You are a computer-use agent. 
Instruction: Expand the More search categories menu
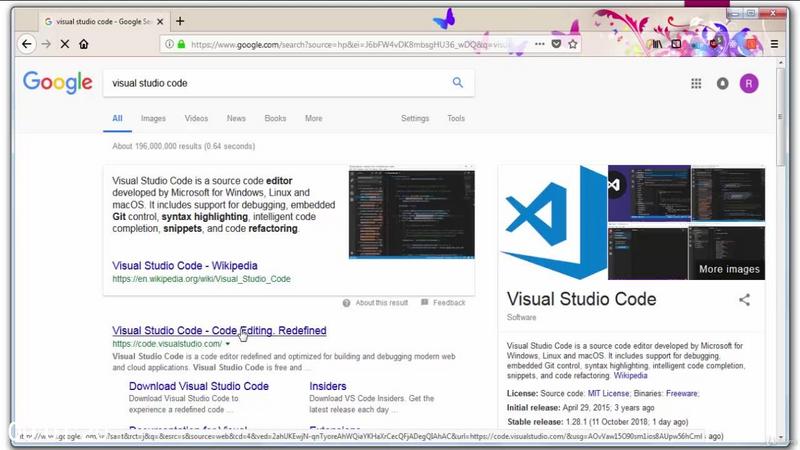point(313,118)
